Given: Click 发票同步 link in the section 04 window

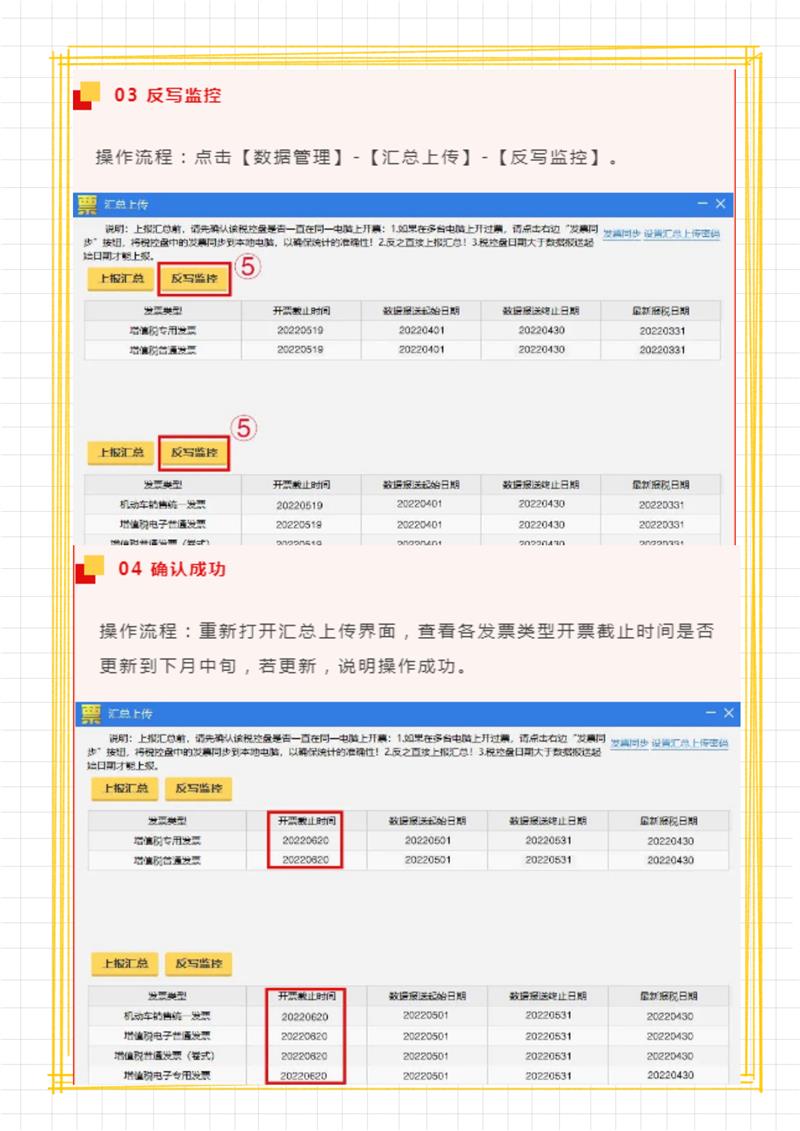Looking at the screenshot, I should pos(627,743).
